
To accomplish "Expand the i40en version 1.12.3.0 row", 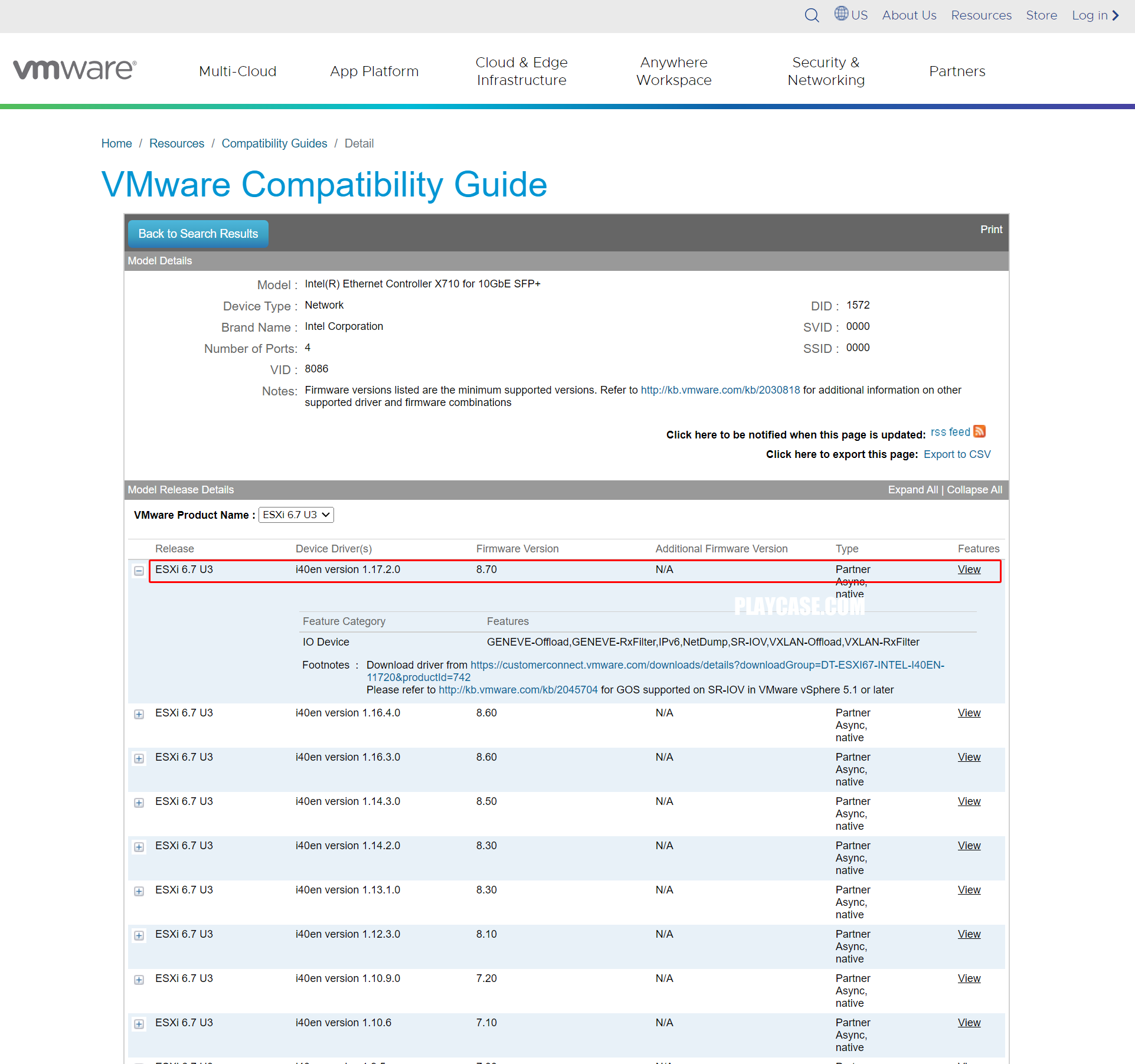I will coord(139,935).
